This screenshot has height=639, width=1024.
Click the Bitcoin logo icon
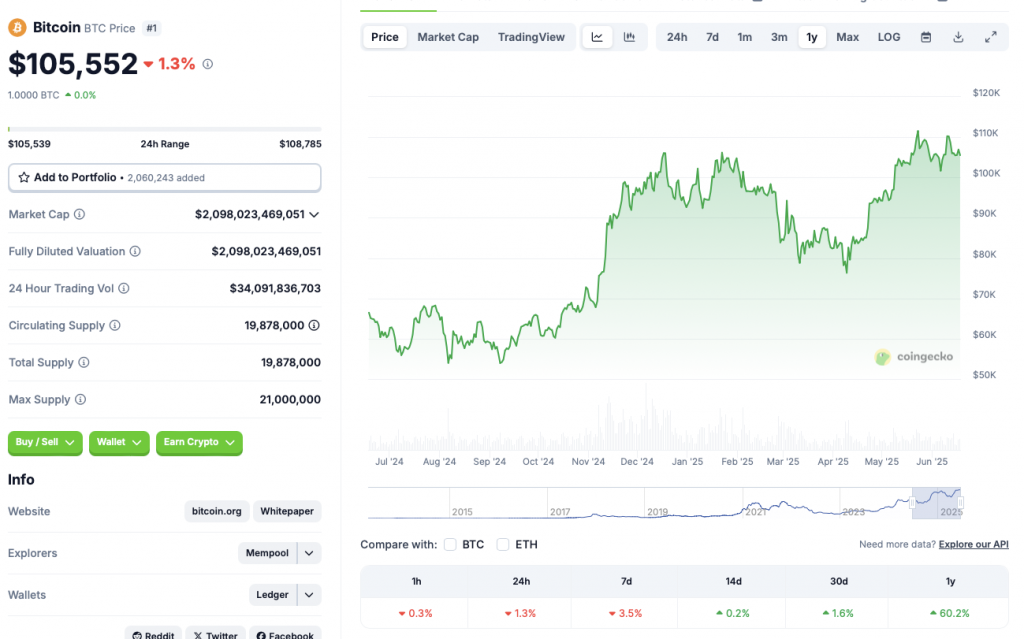(x=17, y=27)
